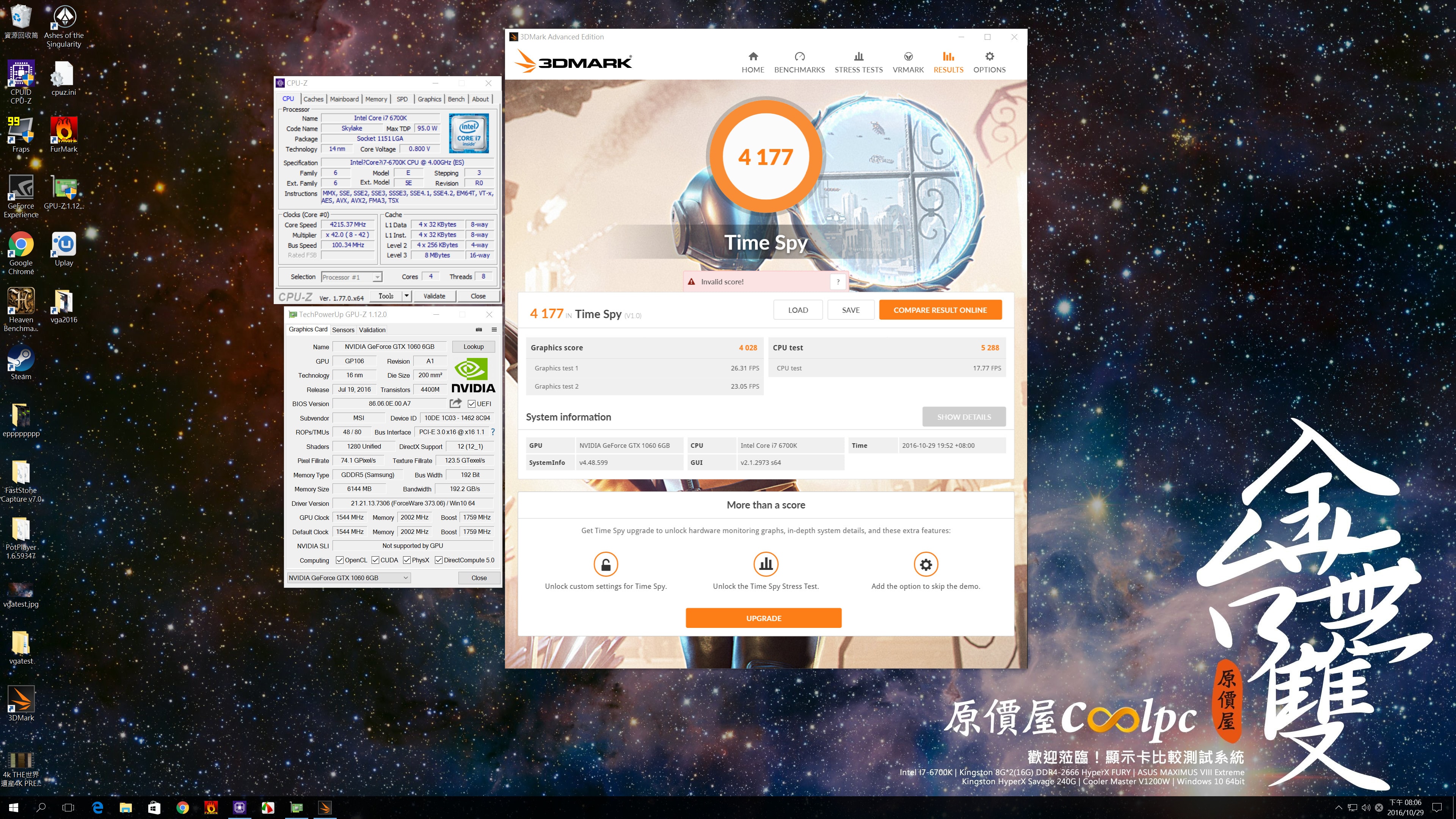The height and width of the screenshot is (819, 1456).
Task: Click Lookup button in GPU-Z
Action: click(x=474, y=347)
